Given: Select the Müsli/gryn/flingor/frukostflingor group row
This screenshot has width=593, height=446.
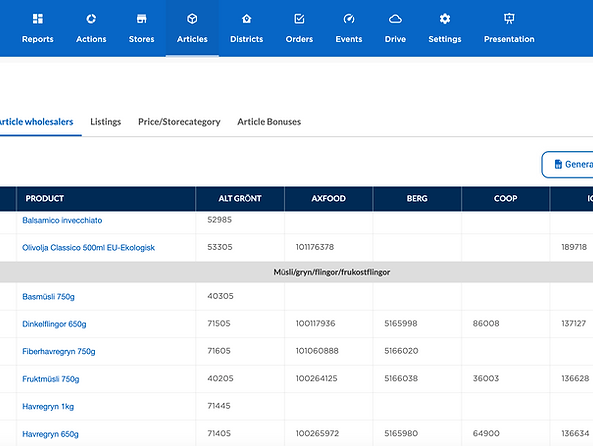Looking at the screenshot, I should tap(296, 272).
